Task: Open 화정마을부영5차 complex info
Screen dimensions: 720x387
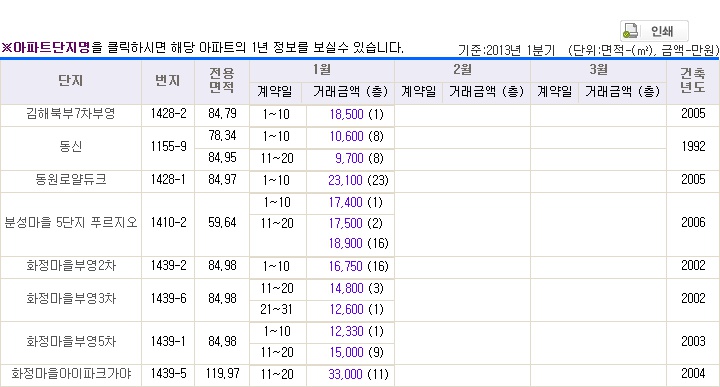Action: (71, 342)
